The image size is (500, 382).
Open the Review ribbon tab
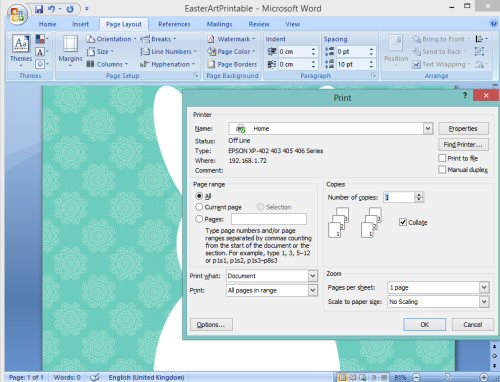[x=259, y=24]
